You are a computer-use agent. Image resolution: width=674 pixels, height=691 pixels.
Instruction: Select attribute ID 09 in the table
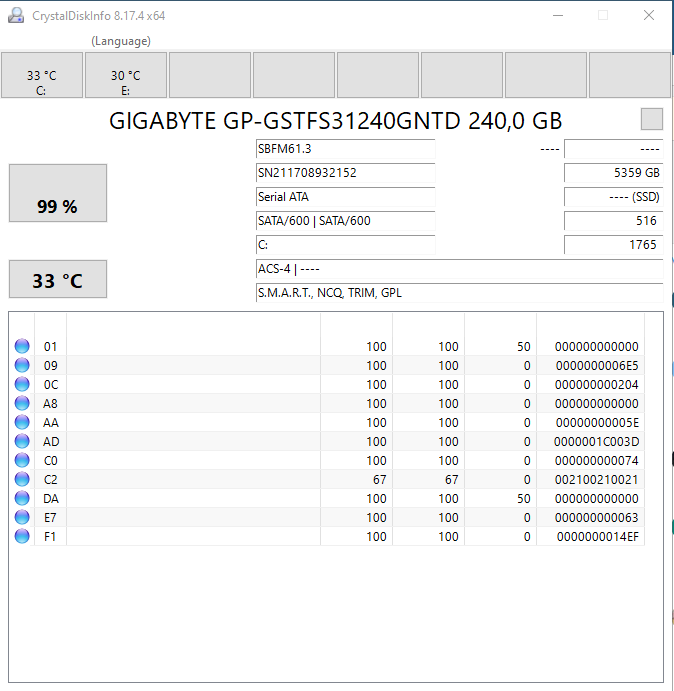pos(50,366)
